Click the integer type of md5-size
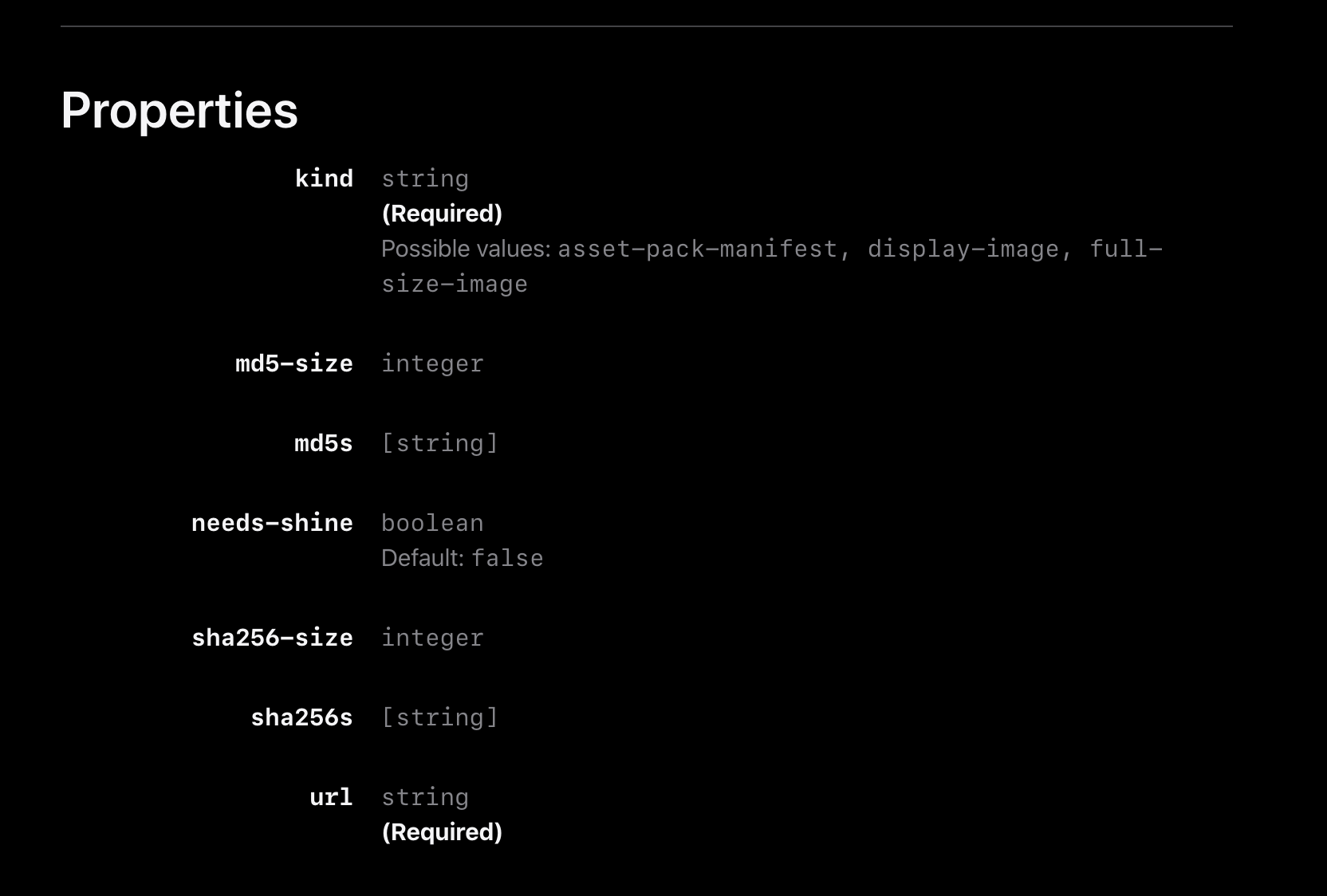The width and height of the screenshot is (1327, 896). point(432,364)
